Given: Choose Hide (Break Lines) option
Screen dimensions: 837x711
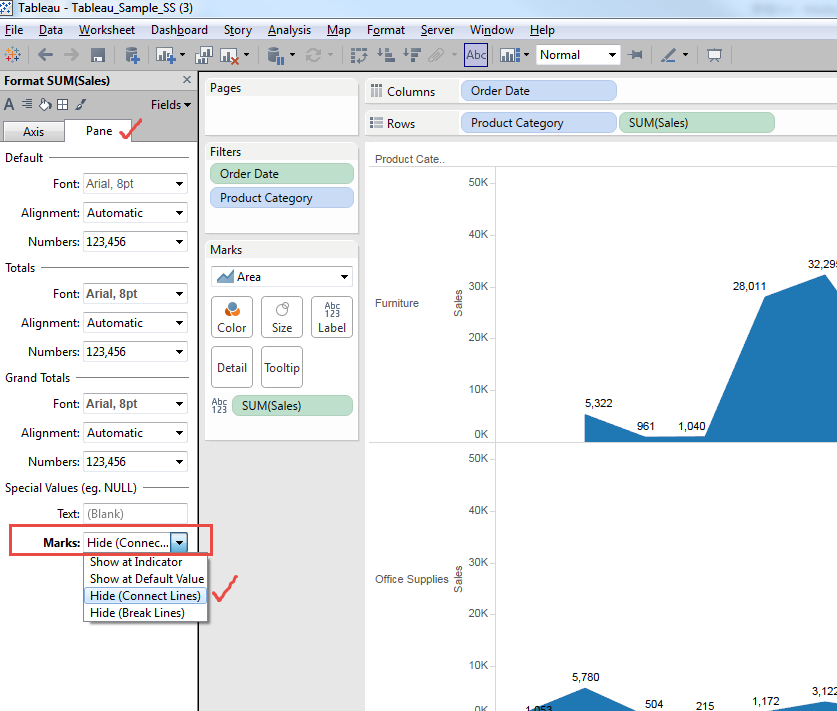Looking at the screenshot, I should point(145,613).
